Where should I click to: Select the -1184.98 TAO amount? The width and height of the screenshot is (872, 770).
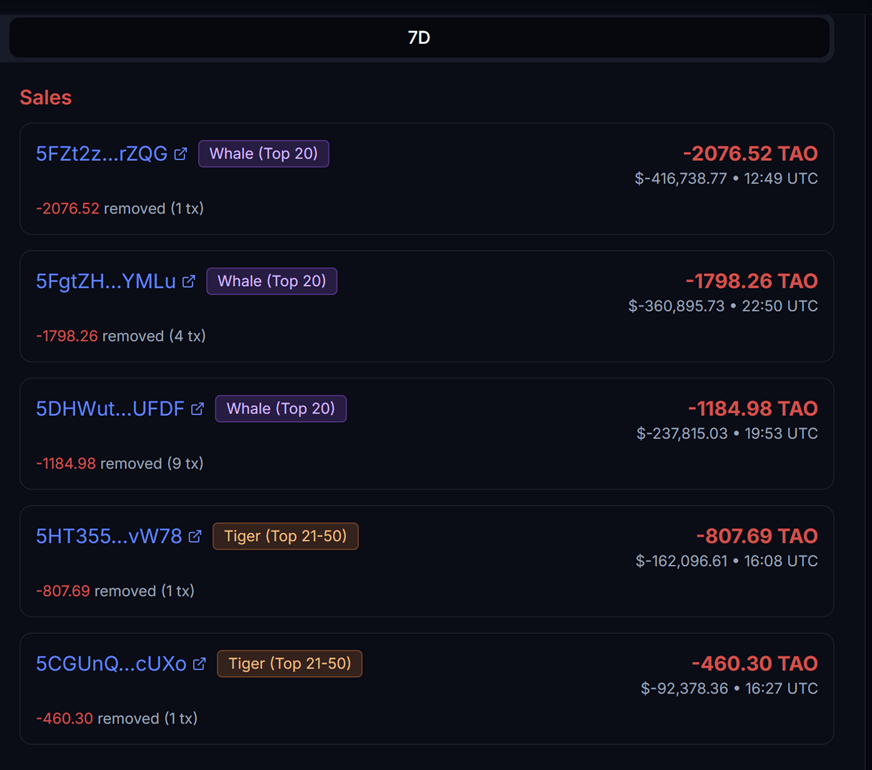(753, 409)
